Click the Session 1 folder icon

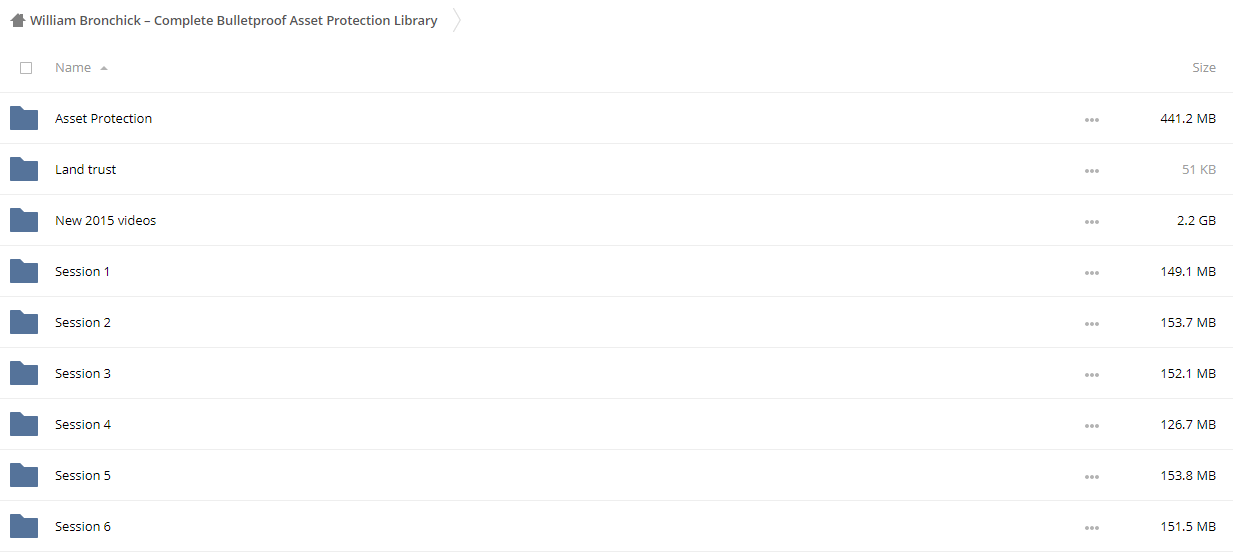point(24,272)
